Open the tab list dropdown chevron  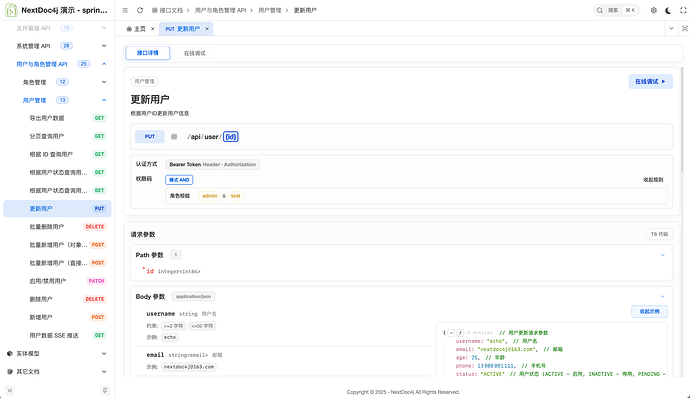click(x=671, y=29)
